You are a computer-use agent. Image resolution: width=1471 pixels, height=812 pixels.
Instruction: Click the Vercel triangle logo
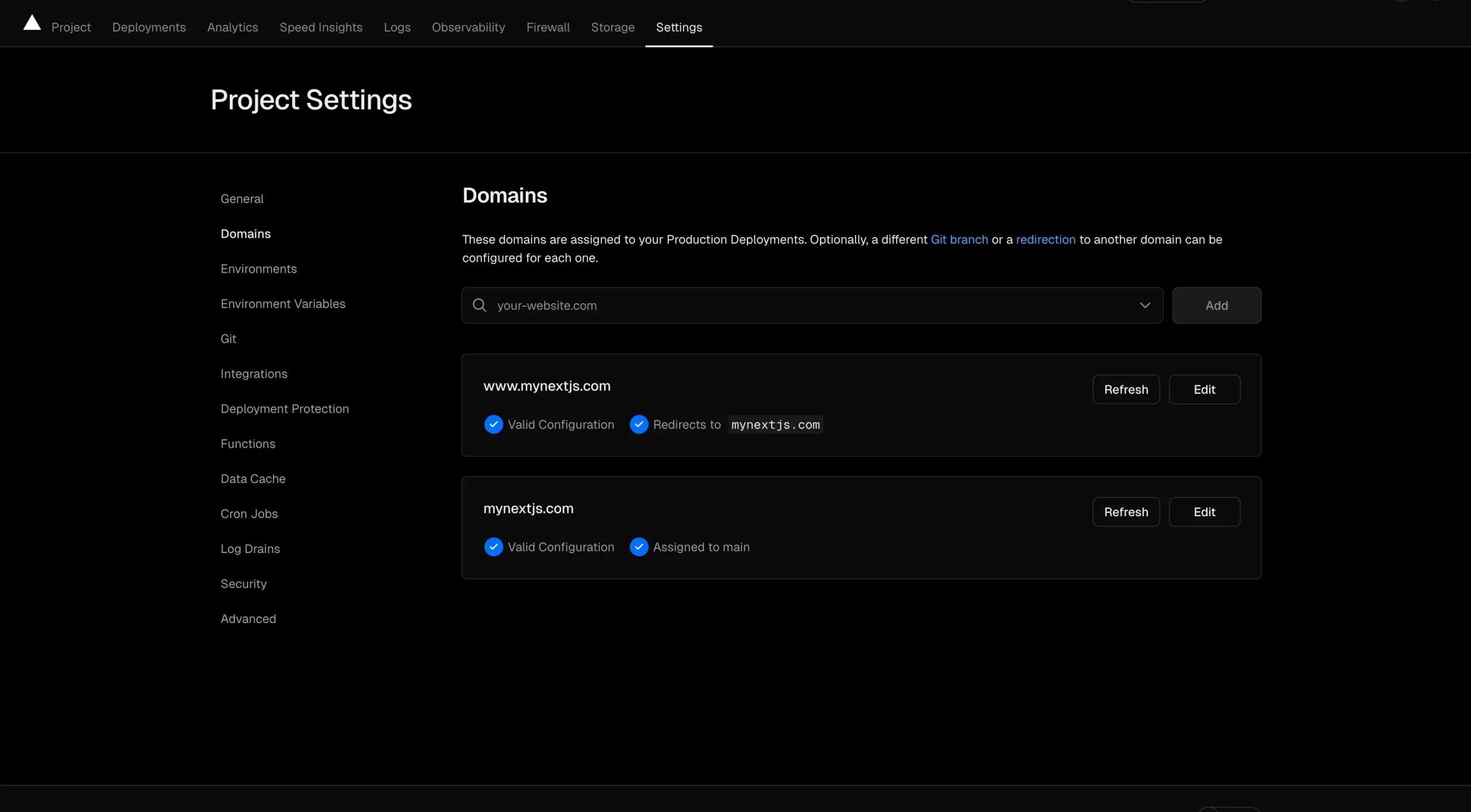(x=32, y=23)
